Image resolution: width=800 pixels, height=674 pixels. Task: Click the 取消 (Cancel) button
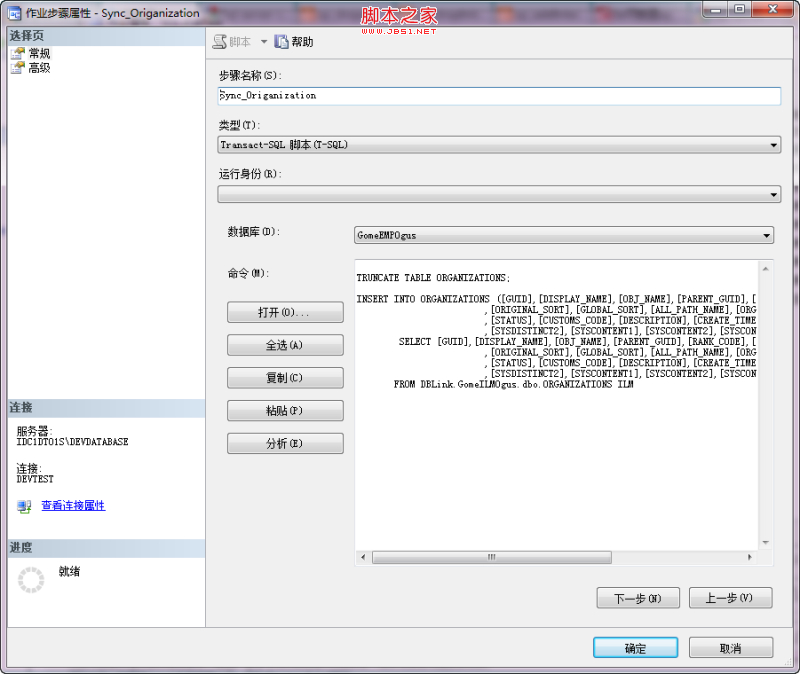(731, 647)
